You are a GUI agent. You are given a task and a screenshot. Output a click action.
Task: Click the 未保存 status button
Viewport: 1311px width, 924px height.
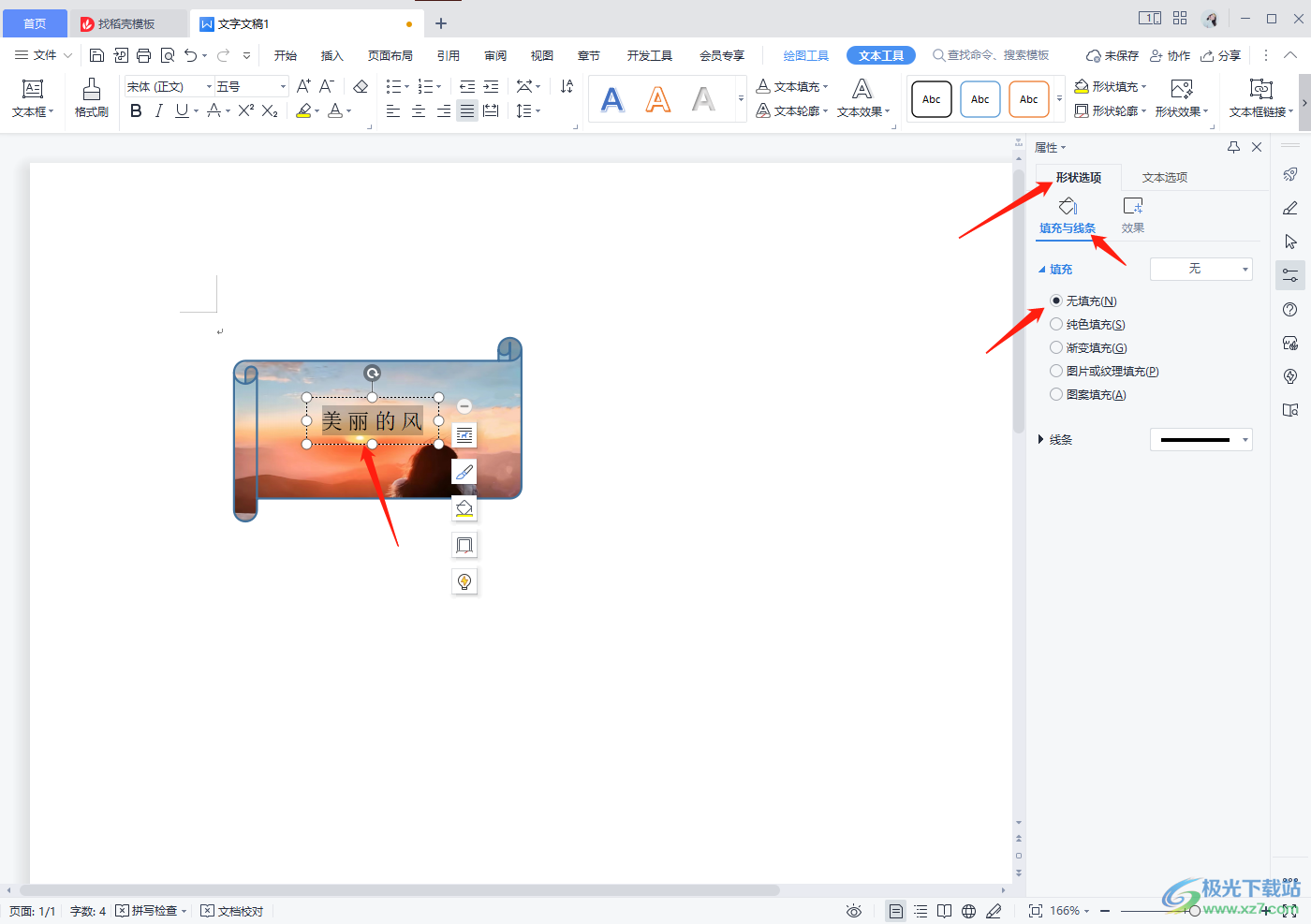pos(1112,56)
